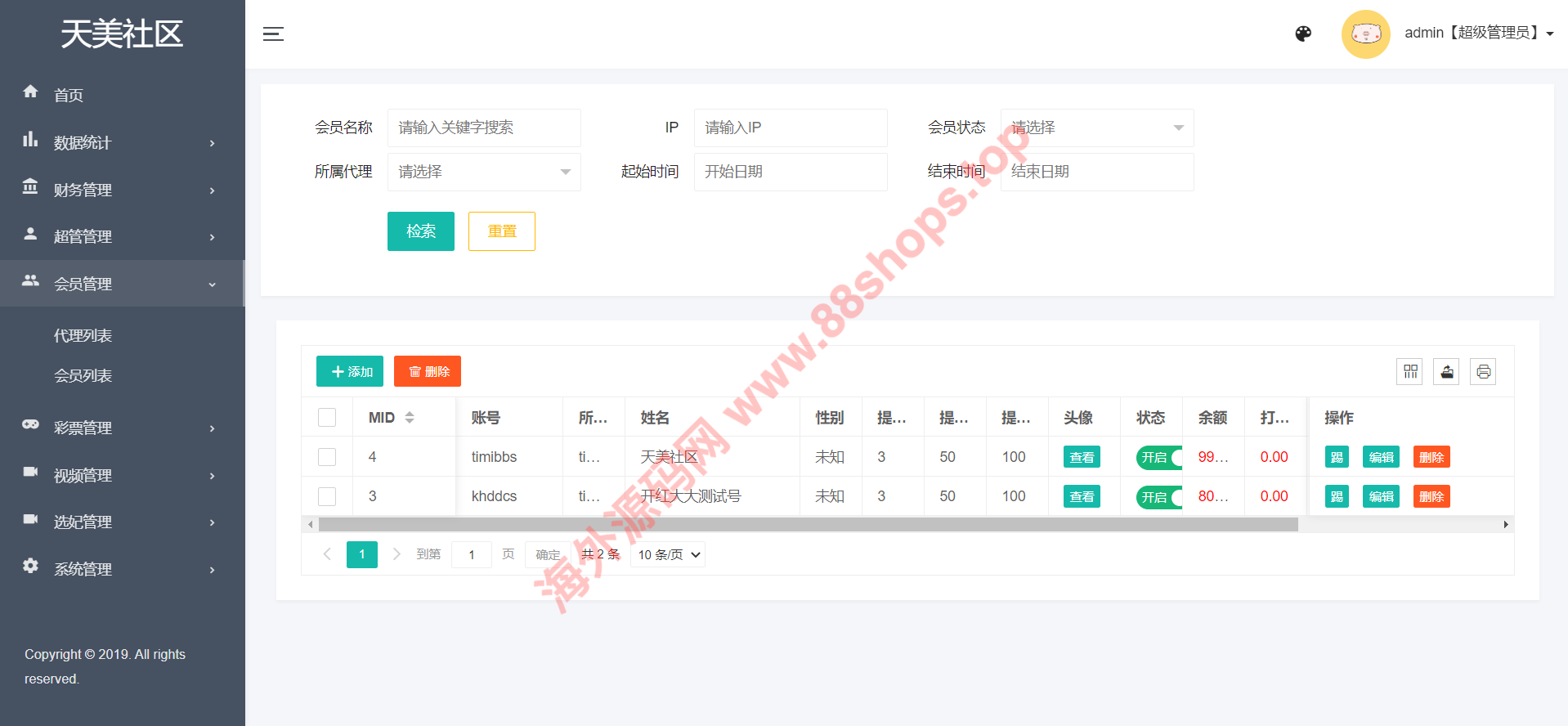1568x726 pixels.
Task: Open the 所属代理 dropdown
Action: point(483,172)
